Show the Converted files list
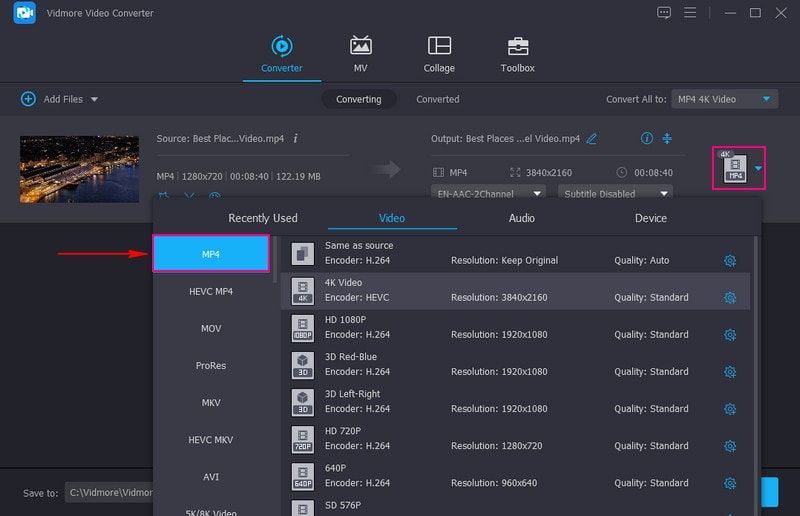The height and width of the screenshot is (516, 800). (x=437, y=99)
